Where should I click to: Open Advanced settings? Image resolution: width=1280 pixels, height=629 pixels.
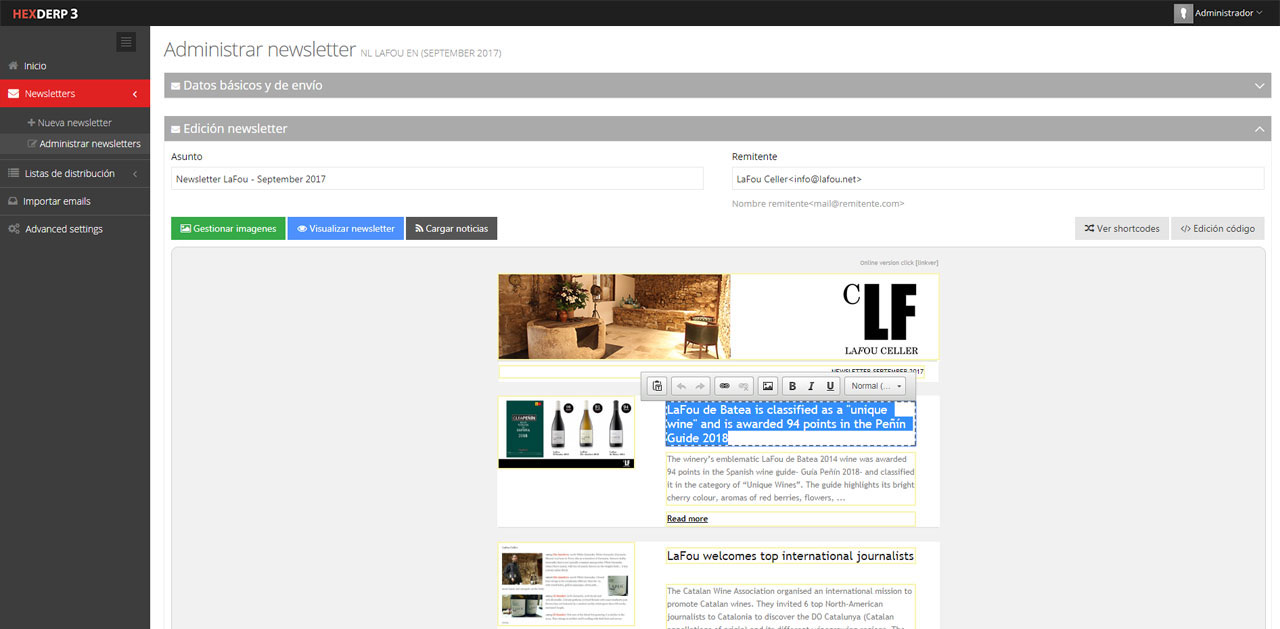[x=64, y=229]
